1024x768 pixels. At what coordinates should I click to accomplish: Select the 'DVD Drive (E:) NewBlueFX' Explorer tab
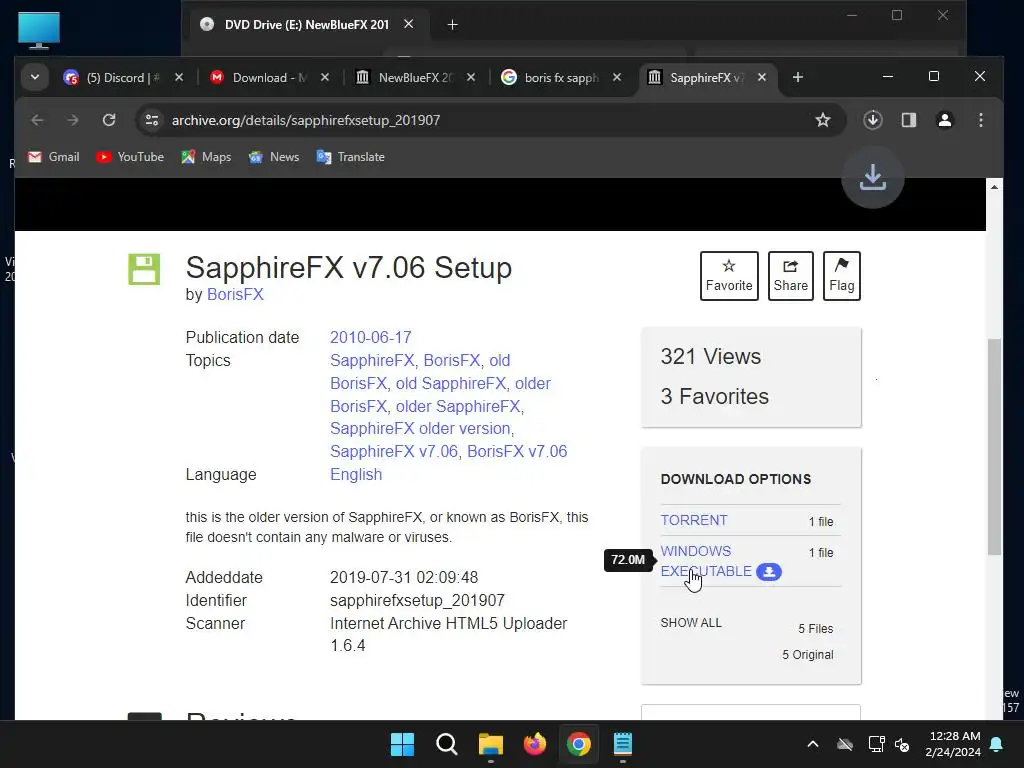coord(306,25)
